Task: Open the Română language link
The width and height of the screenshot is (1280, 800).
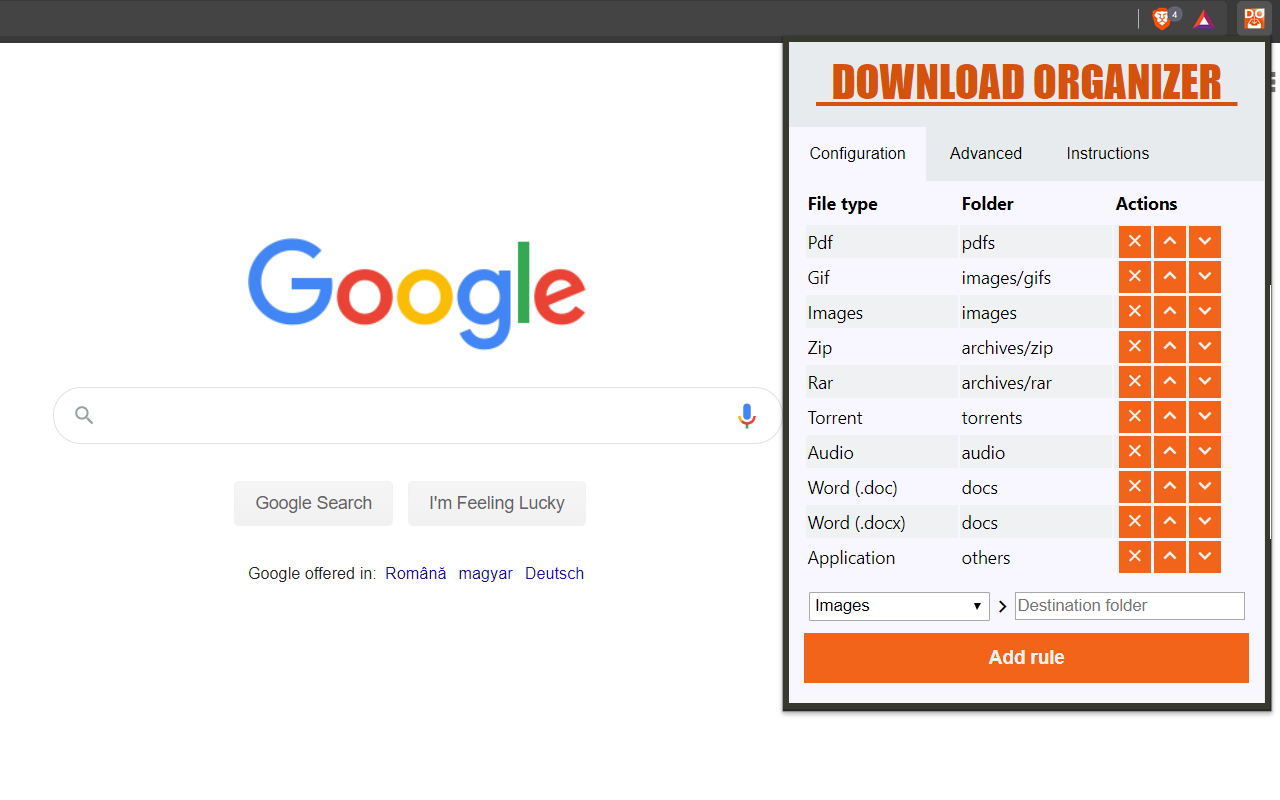Action: click(x=416, y=573)
